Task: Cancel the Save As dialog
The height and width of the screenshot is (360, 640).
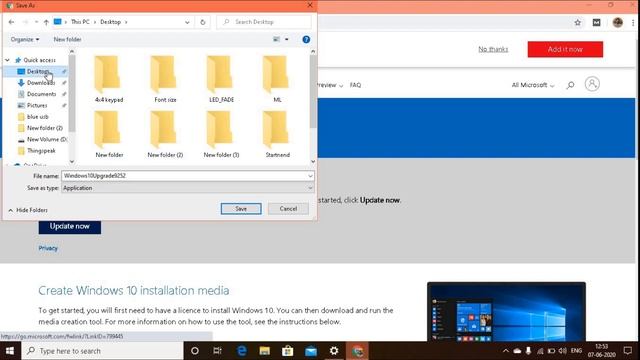Action: 288,209
